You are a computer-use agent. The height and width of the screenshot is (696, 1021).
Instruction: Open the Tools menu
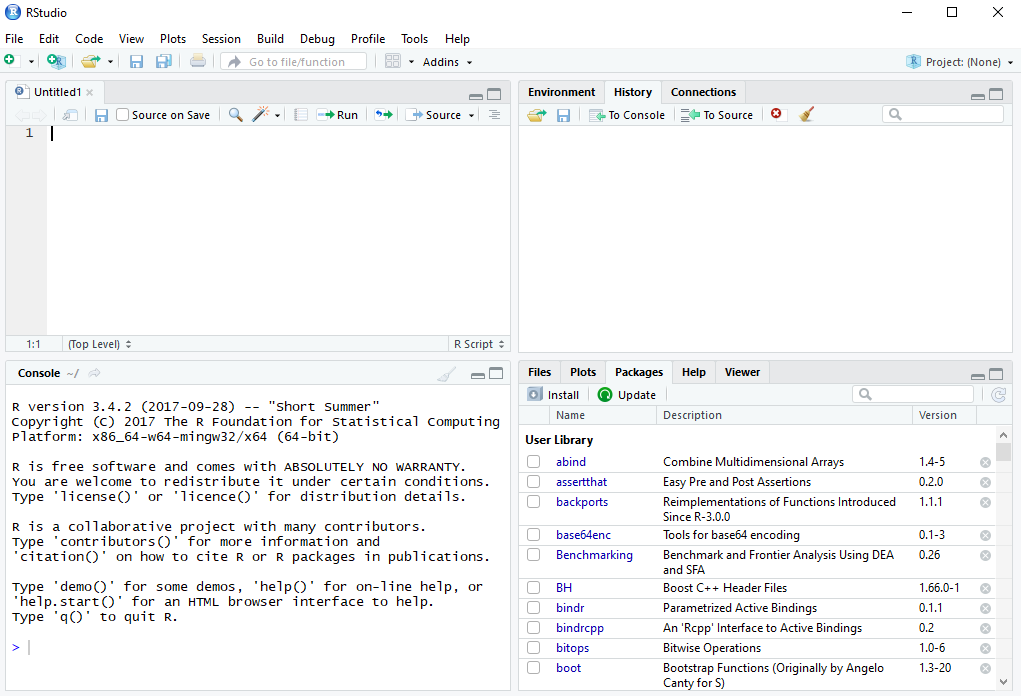(414, 39)
